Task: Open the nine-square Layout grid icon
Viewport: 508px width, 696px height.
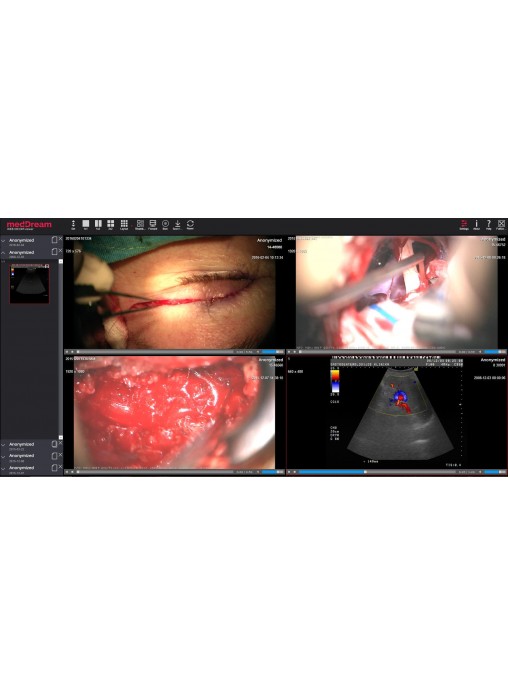Action: pyautogui.click(x=124, y=224)
